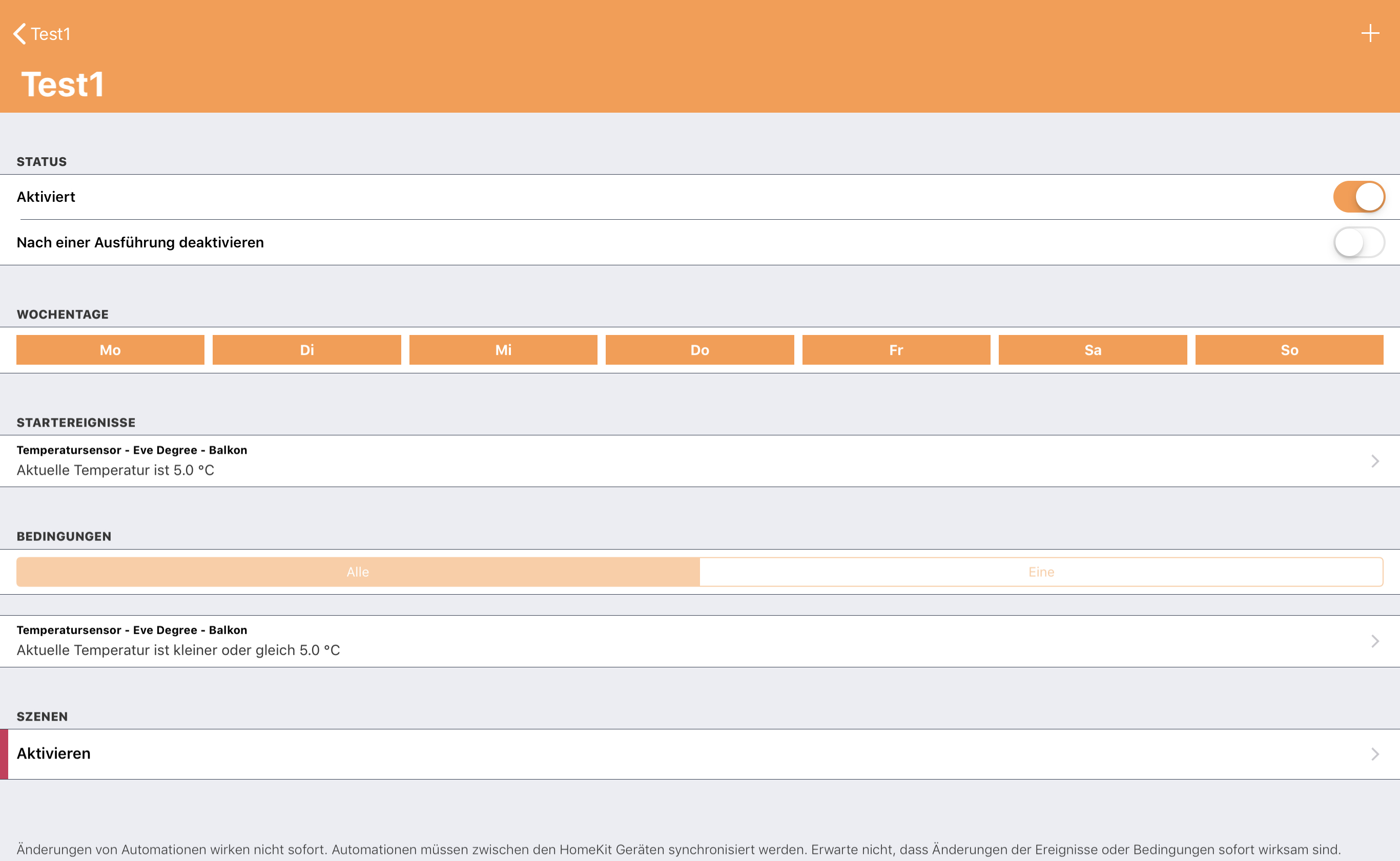Go back using the Test1 back arrow

pos(41,34)
